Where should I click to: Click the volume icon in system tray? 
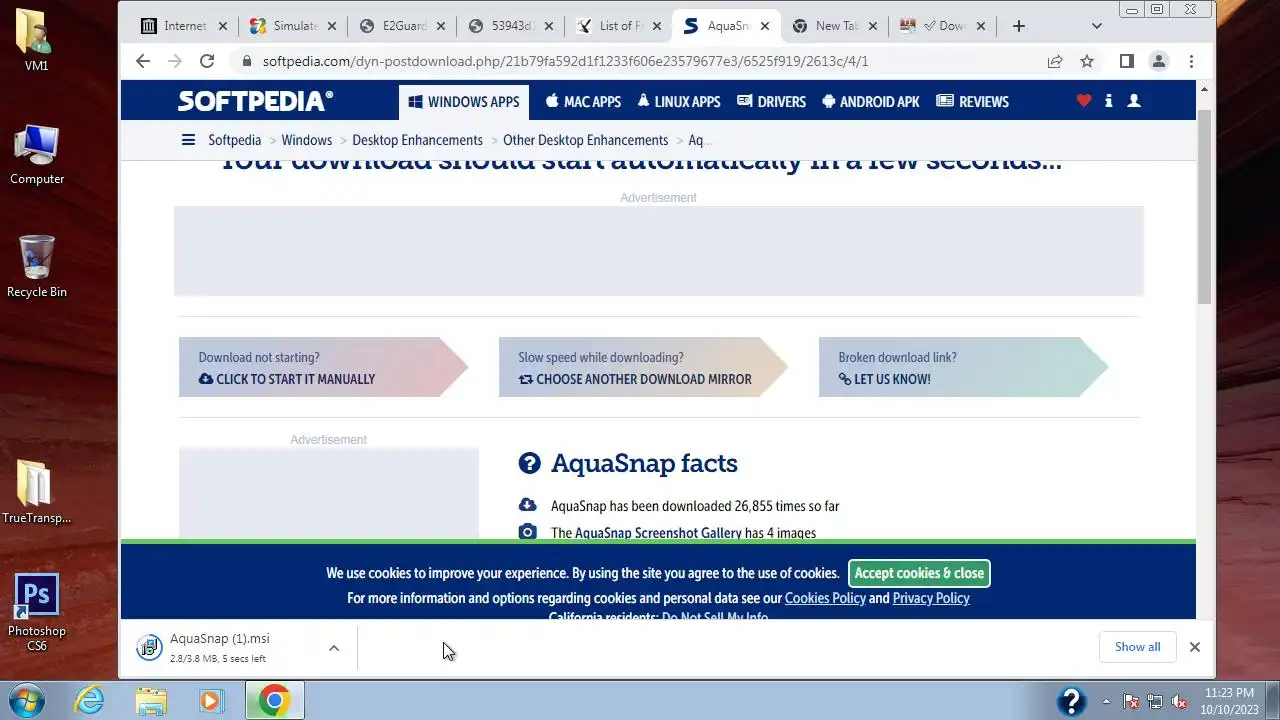click(x=1179, y=701)
